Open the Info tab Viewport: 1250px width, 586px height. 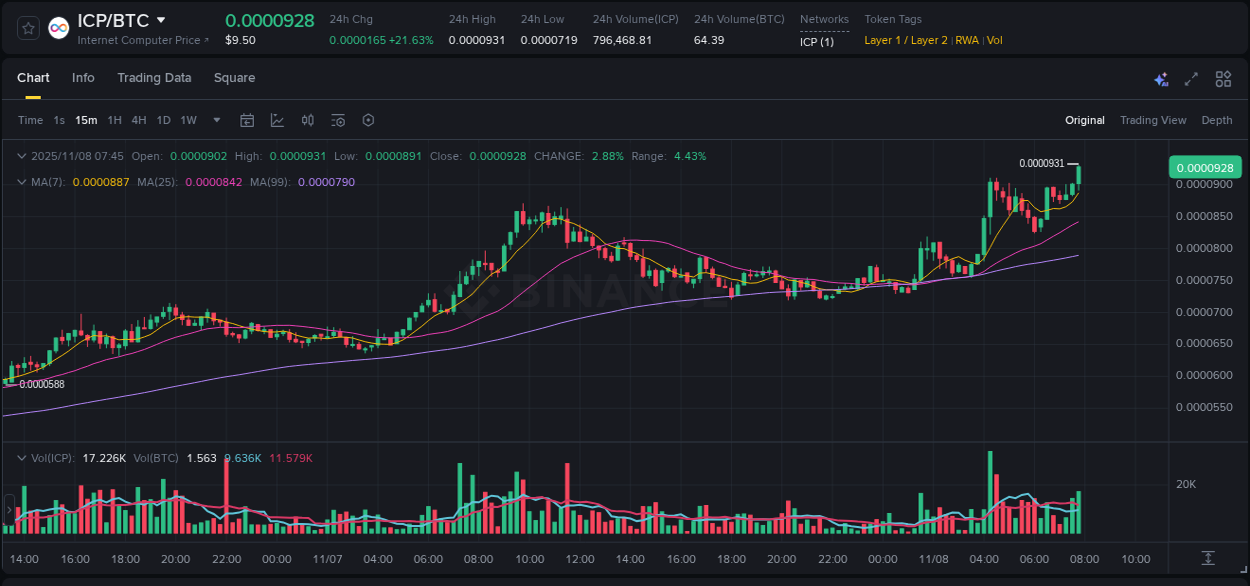click(x=83, y=78)
